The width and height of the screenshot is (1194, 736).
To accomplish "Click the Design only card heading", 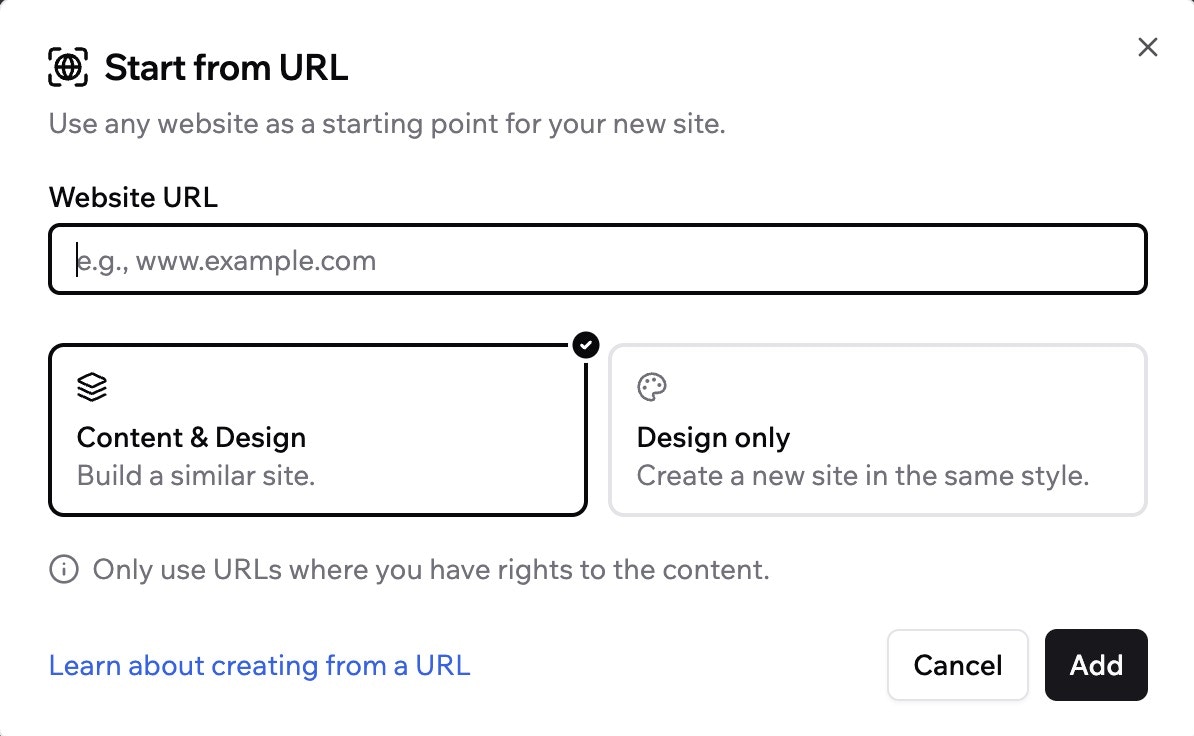I will coord(713,437).
